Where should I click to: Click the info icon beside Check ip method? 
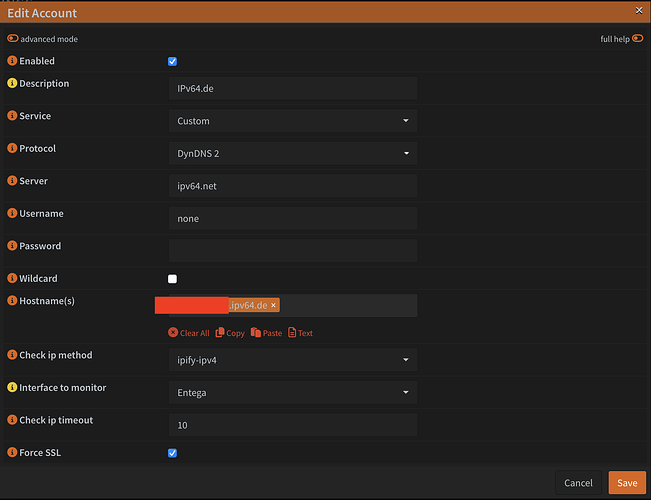pos(12,356)
